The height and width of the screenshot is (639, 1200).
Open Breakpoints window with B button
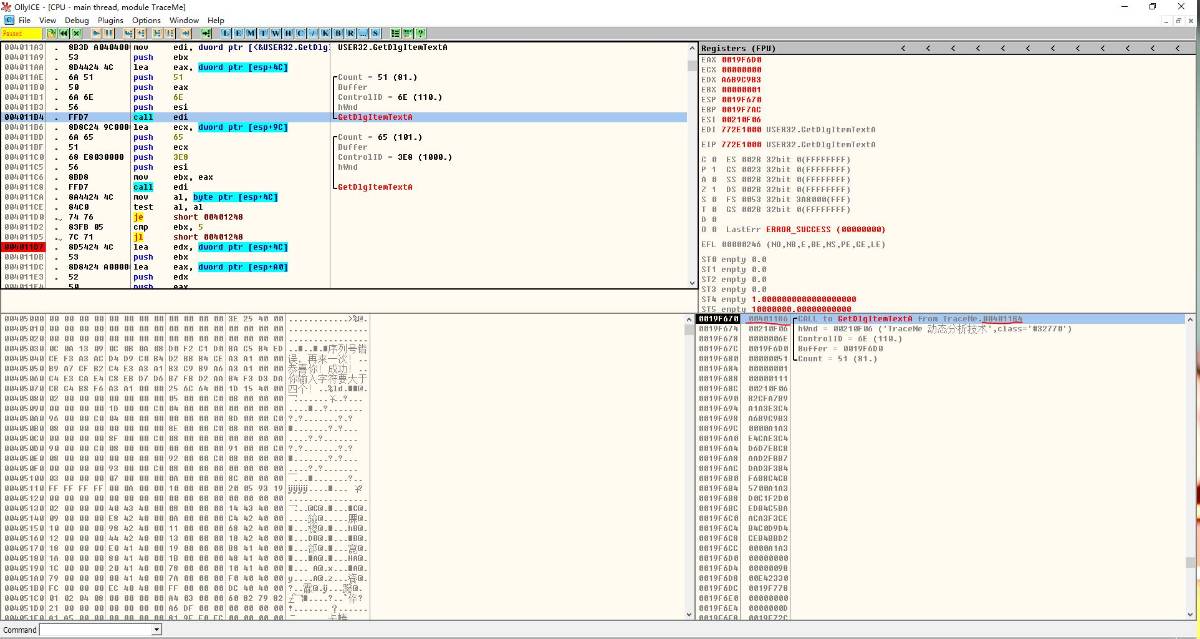(x=338, y=33)
